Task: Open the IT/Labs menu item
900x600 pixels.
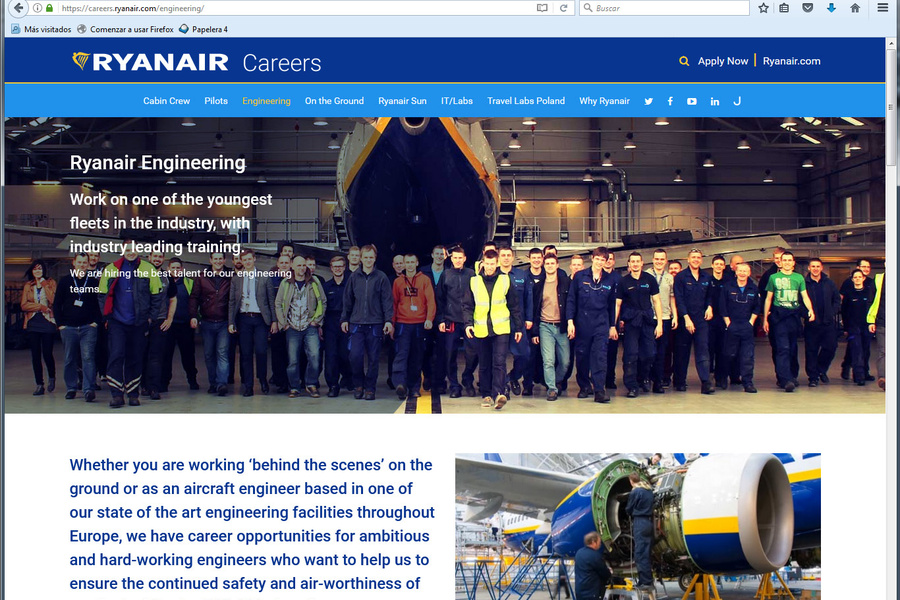Action: coord(457,101)
